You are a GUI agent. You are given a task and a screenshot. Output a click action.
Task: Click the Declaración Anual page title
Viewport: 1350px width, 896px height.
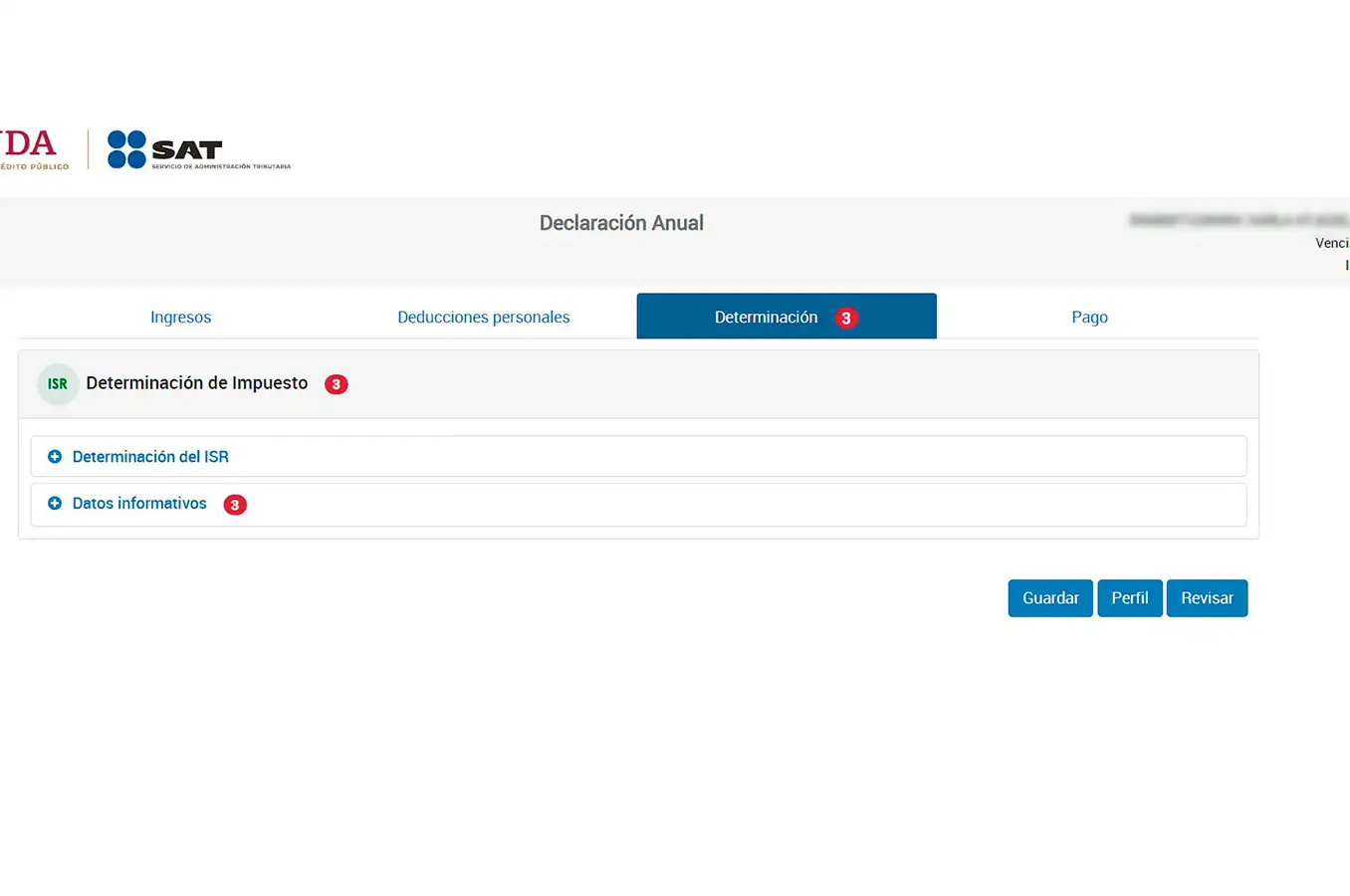(621, 223)
